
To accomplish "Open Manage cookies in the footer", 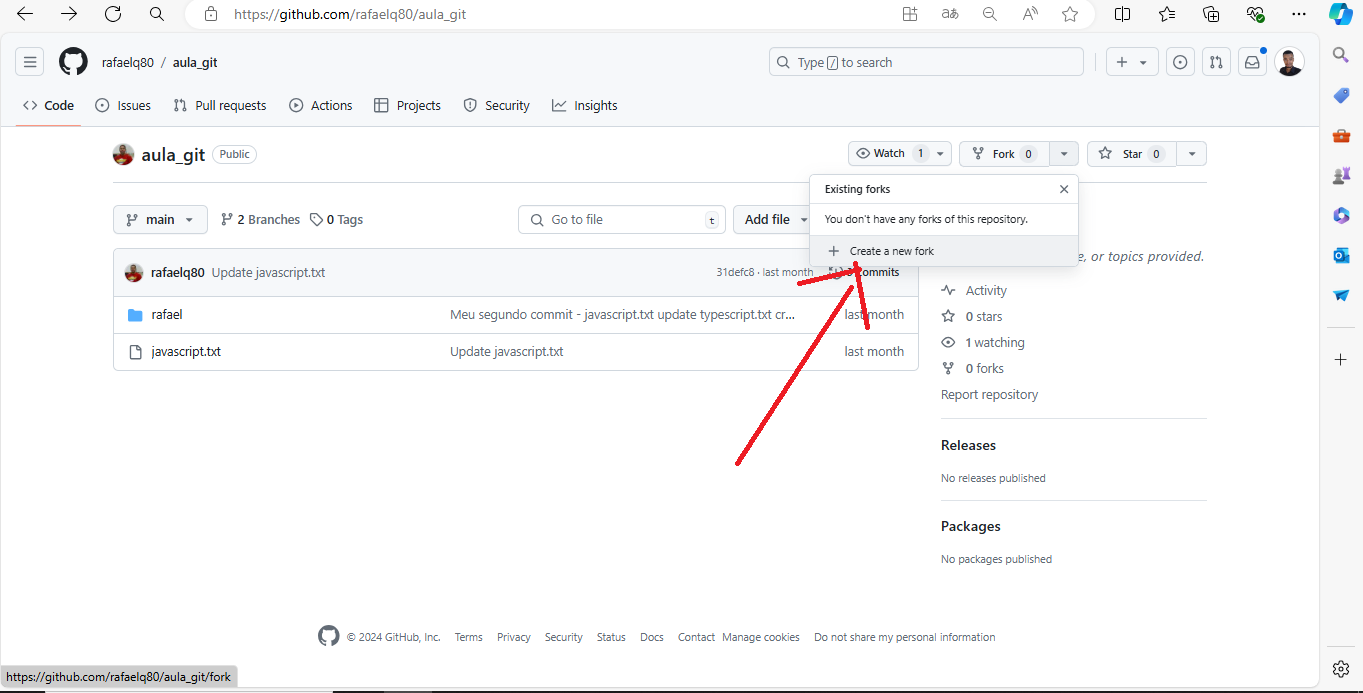I will 761,637.
